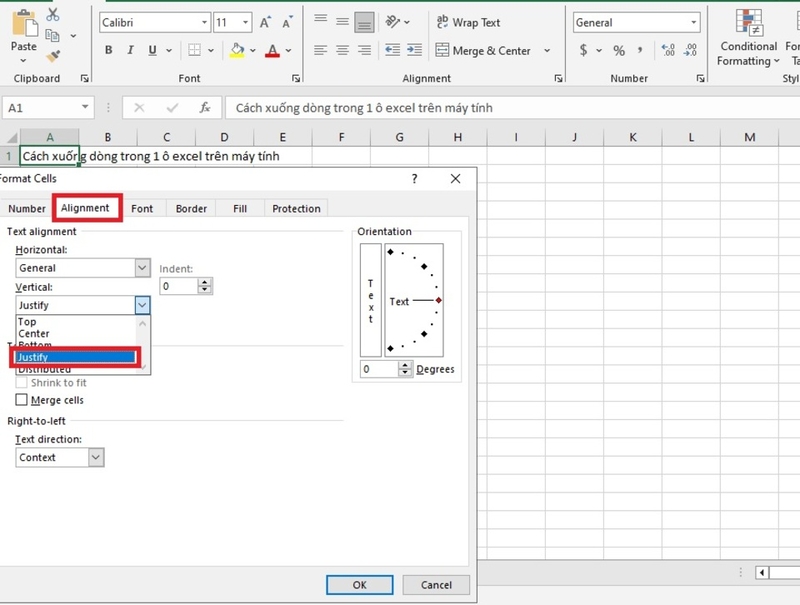Collapse the Vertical alignment dropdown arrow

[x=142, y=305]
